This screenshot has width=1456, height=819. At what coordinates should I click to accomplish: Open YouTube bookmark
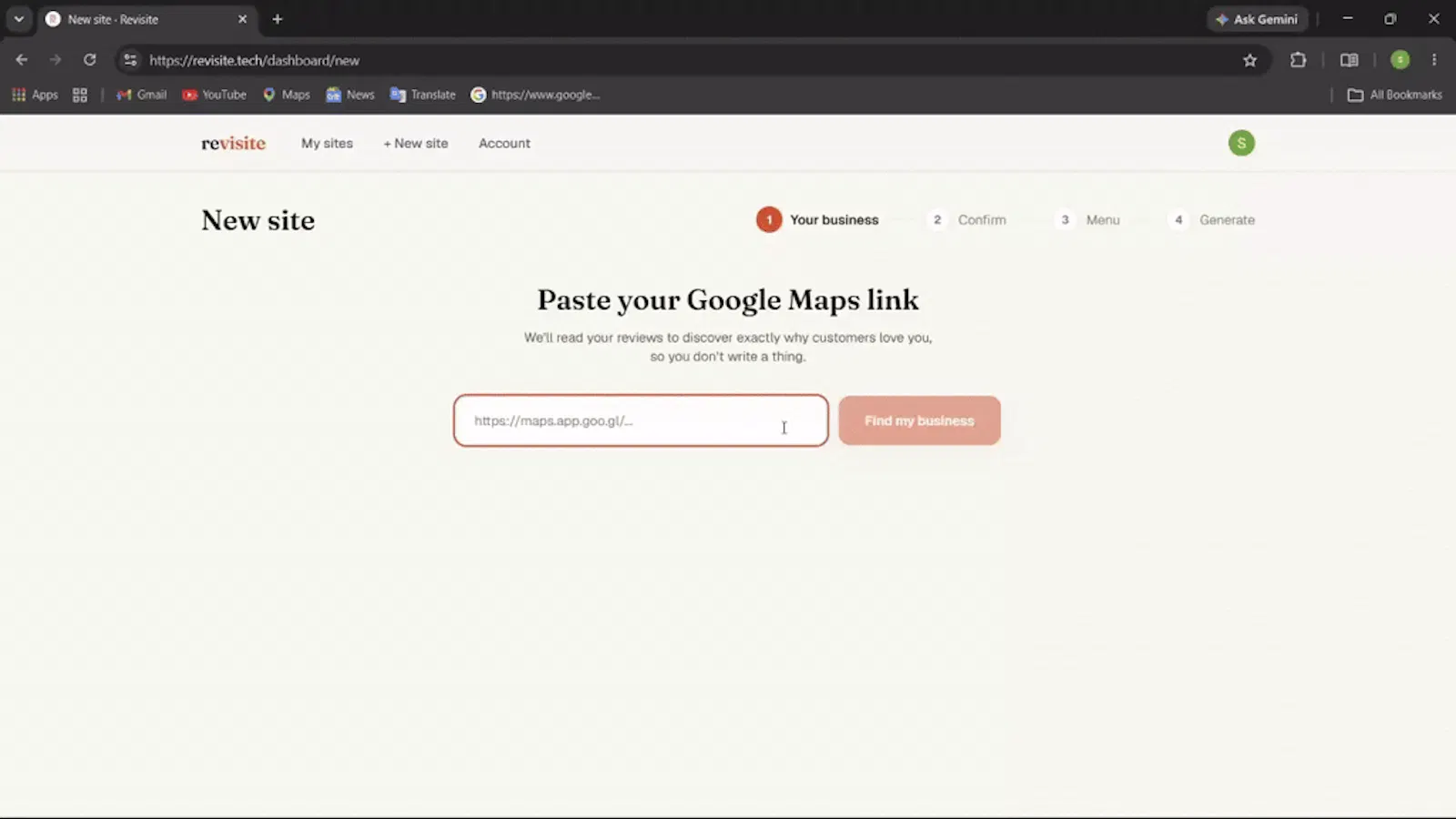(x=215, y=95)
